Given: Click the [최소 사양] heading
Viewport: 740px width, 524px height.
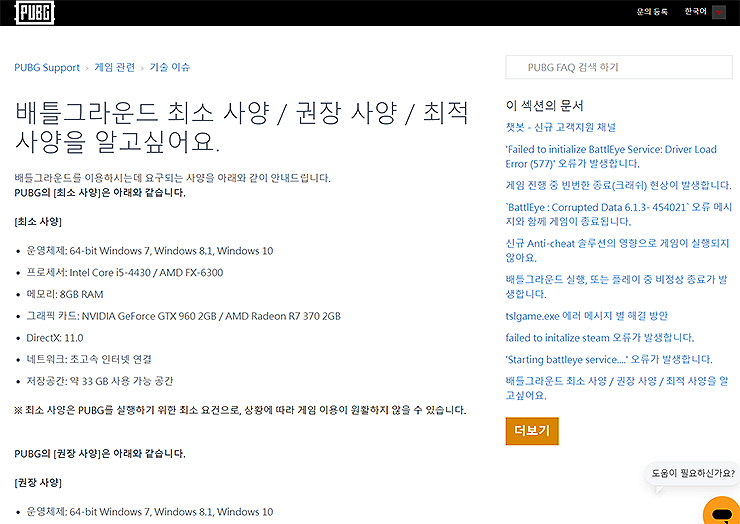Looking at the screenshot, I should pyautogui.click(x=38, y=221).
